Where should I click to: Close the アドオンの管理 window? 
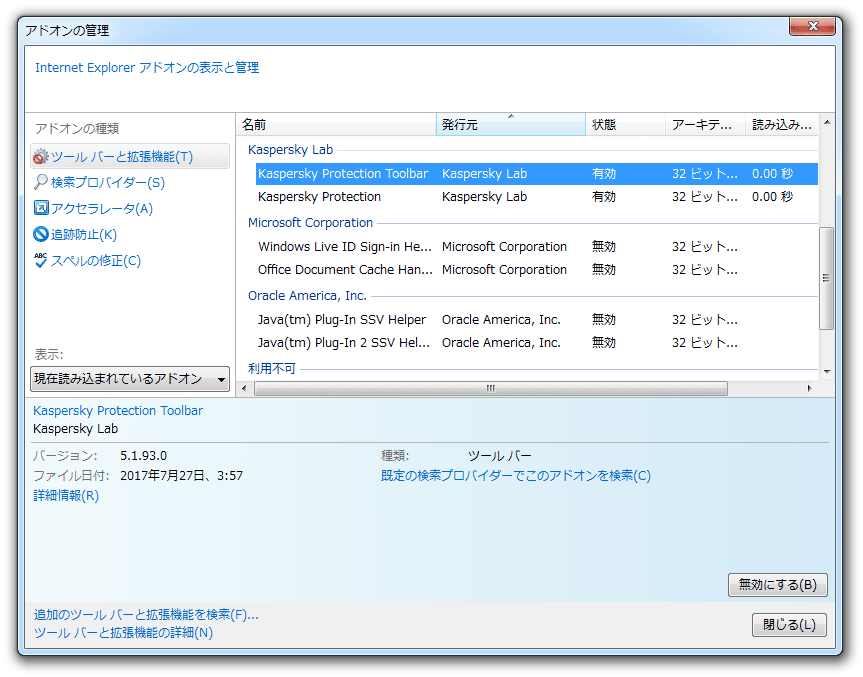point(812,26)
